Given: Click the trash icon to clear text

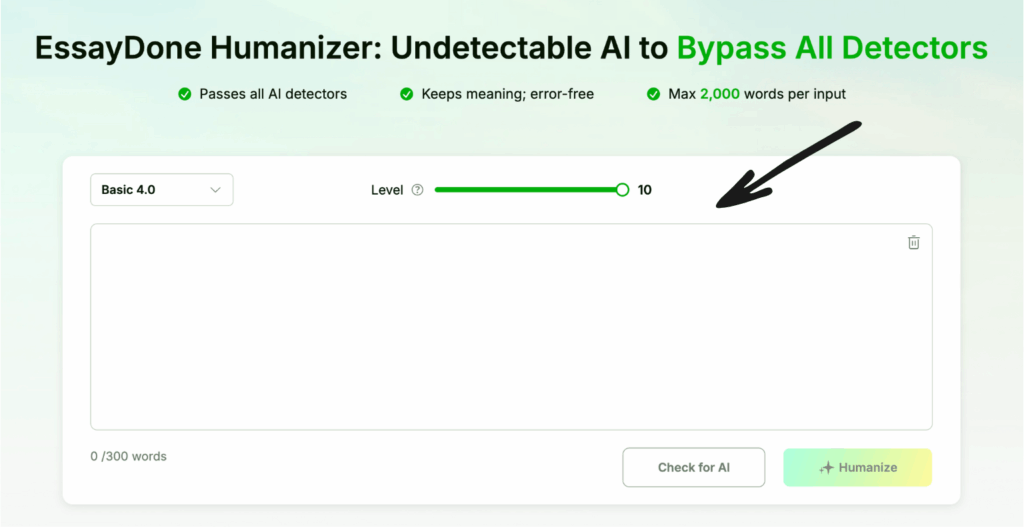Looking at the screenshot, I should click(x=913, y=243).
